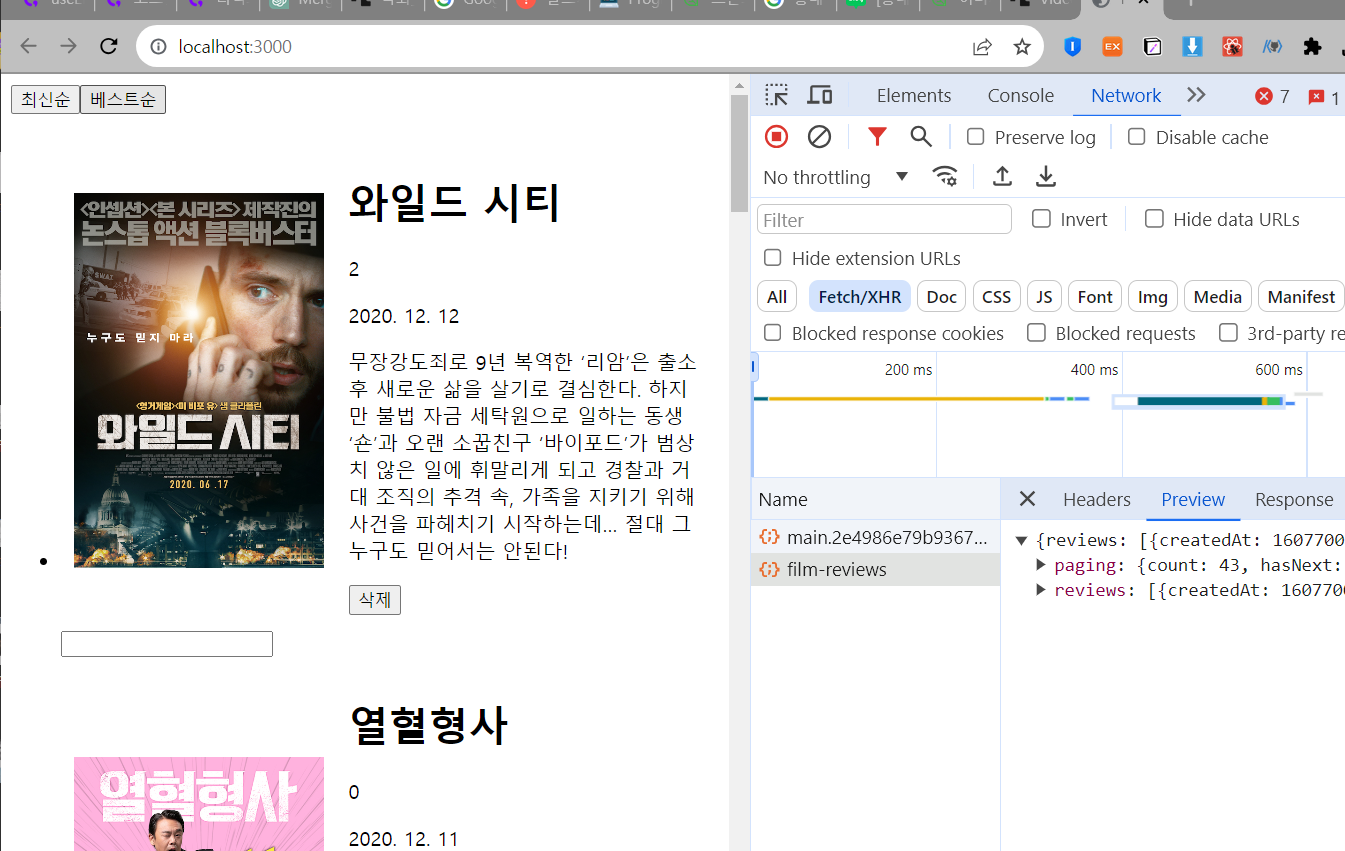The height and width of the screenshot is (851, 1345).
Task: Filter requests by All types
Action: [x=777, y=297]
